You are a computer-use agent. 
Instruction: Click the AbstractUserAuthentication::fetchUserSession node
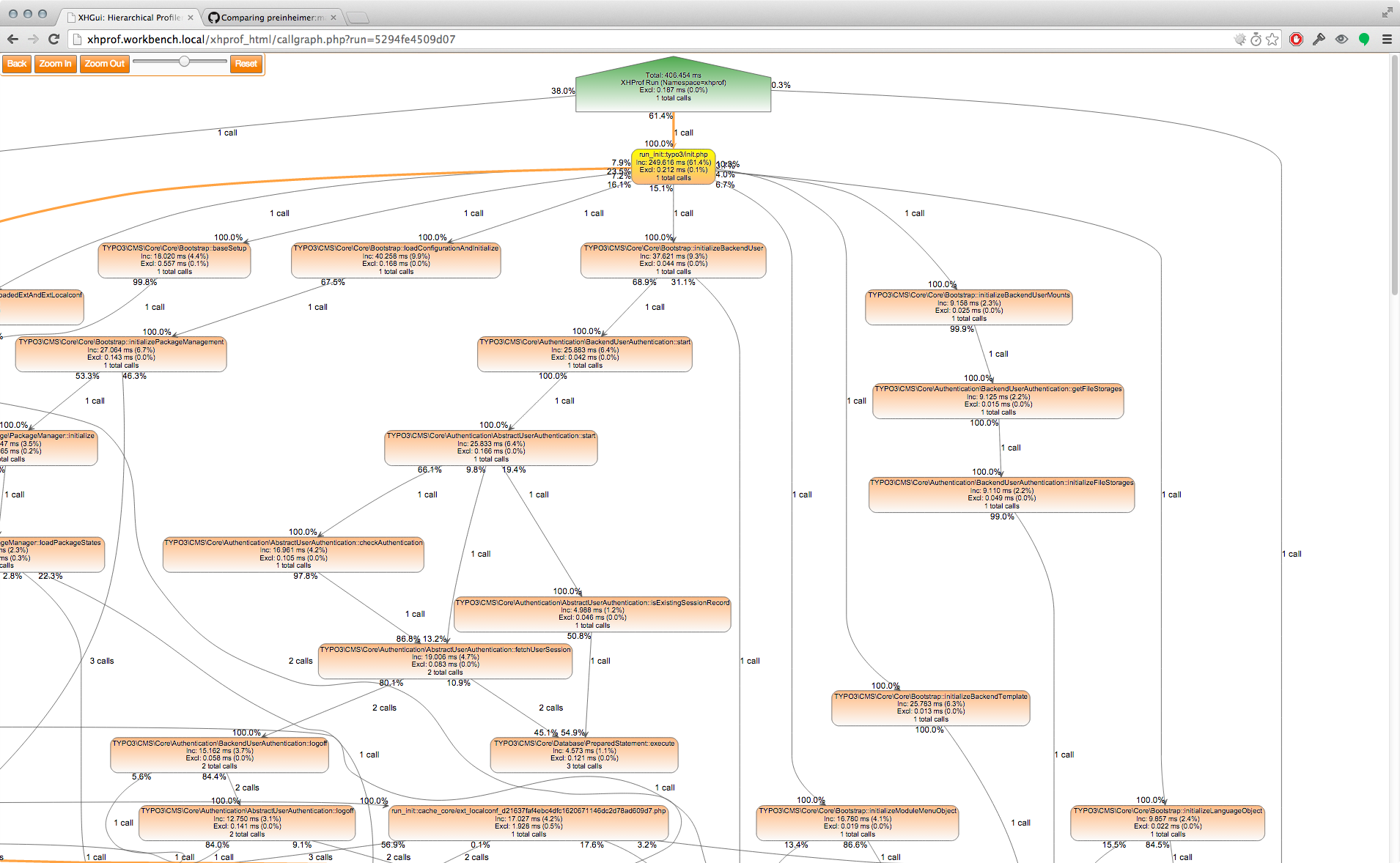pyautogui.click(x=445, y=662)
